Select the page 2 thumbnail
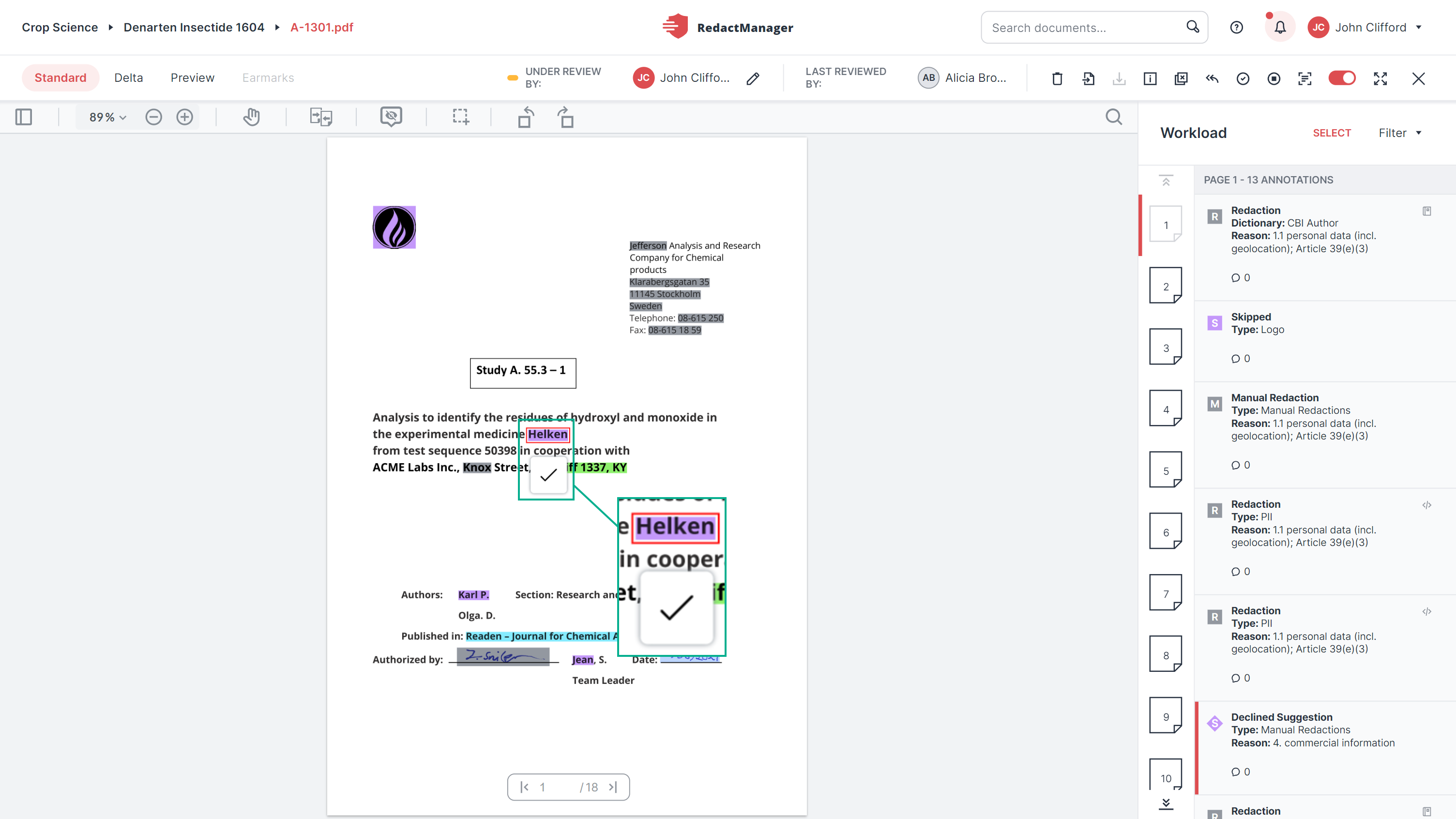 (1166, 286)
